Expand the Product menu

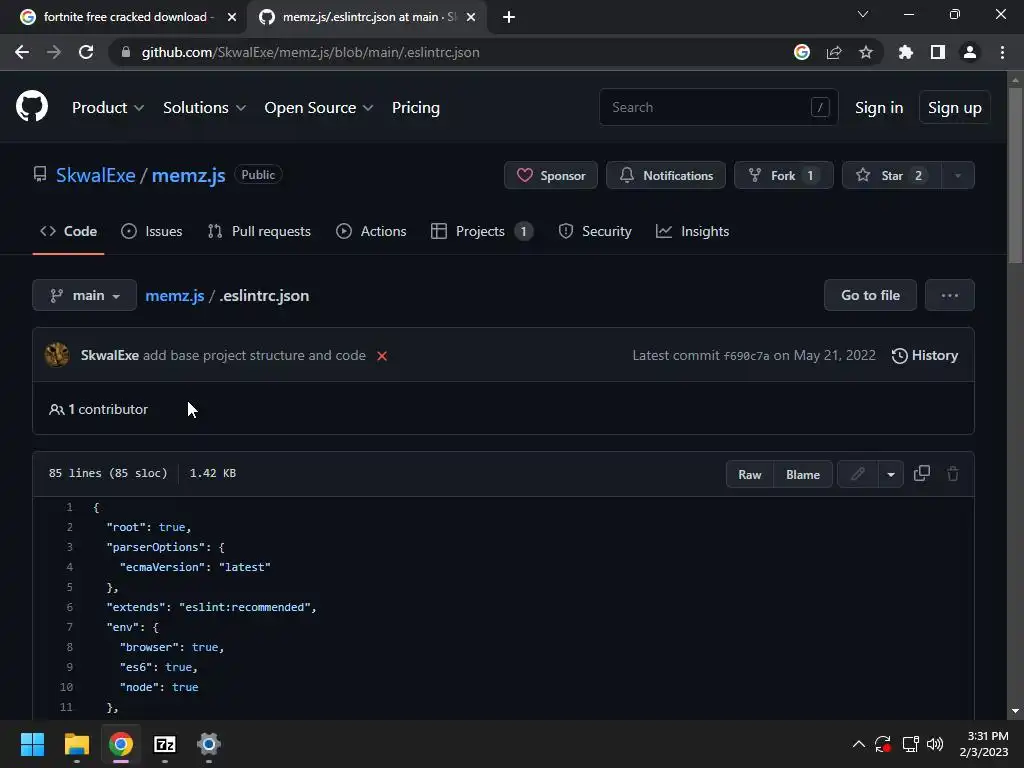pos(108,108)
